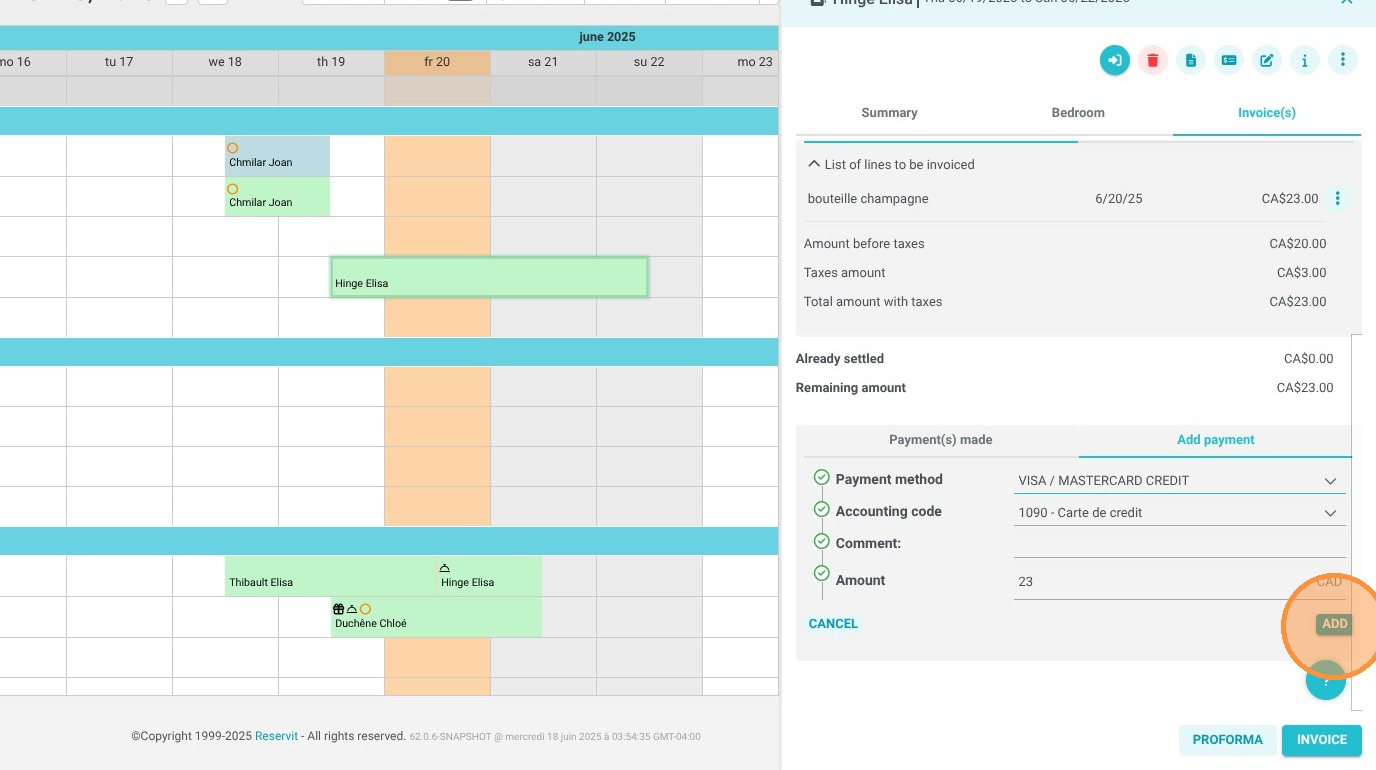
Task: Switch to the Bedroom tab
Action: pos(1078,113)
